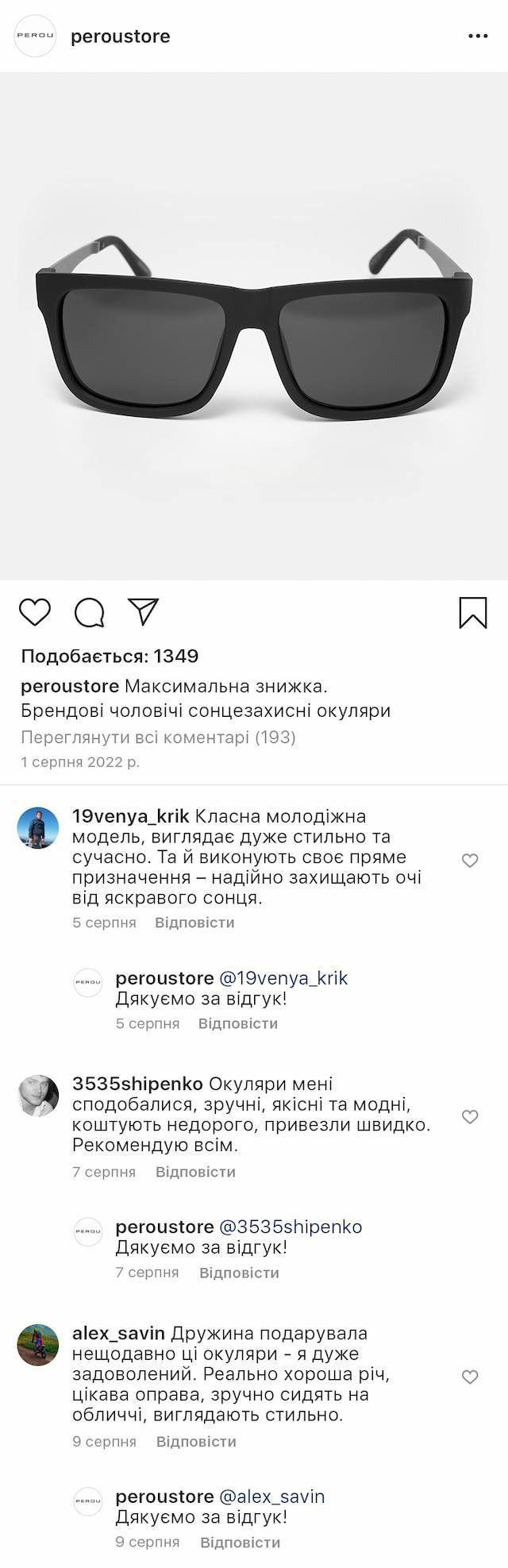Like the comment by 19venya_krik

pyautogui.click(x=470, y=861)
